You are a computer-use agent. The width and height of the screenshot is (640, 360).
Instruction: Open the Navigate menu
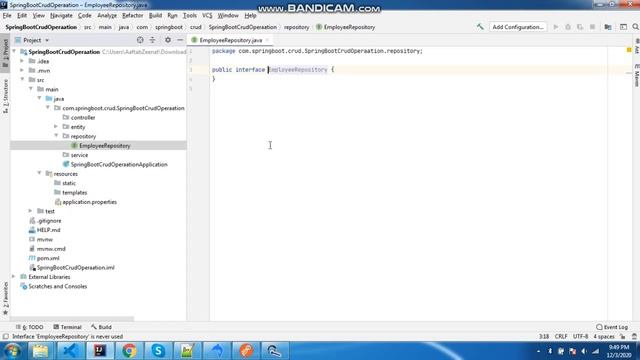61,16
